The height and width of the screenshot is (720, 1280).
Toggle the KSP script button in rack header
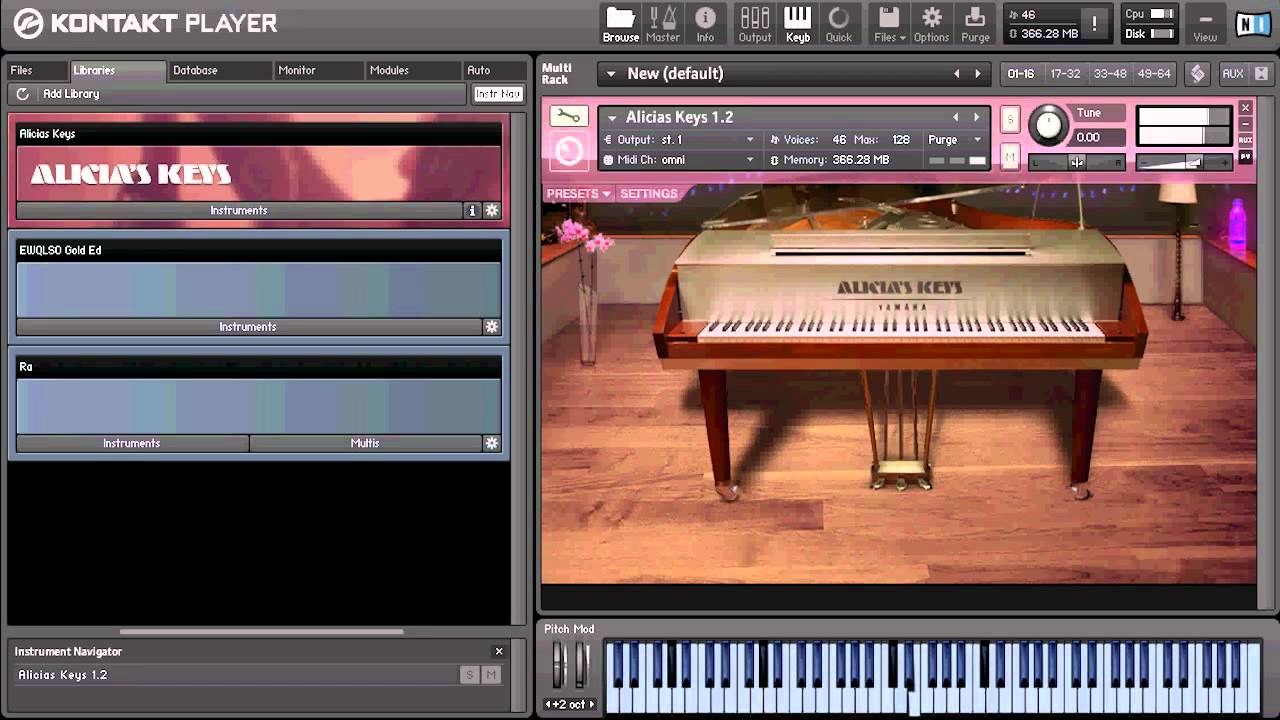click(1197, 74)
